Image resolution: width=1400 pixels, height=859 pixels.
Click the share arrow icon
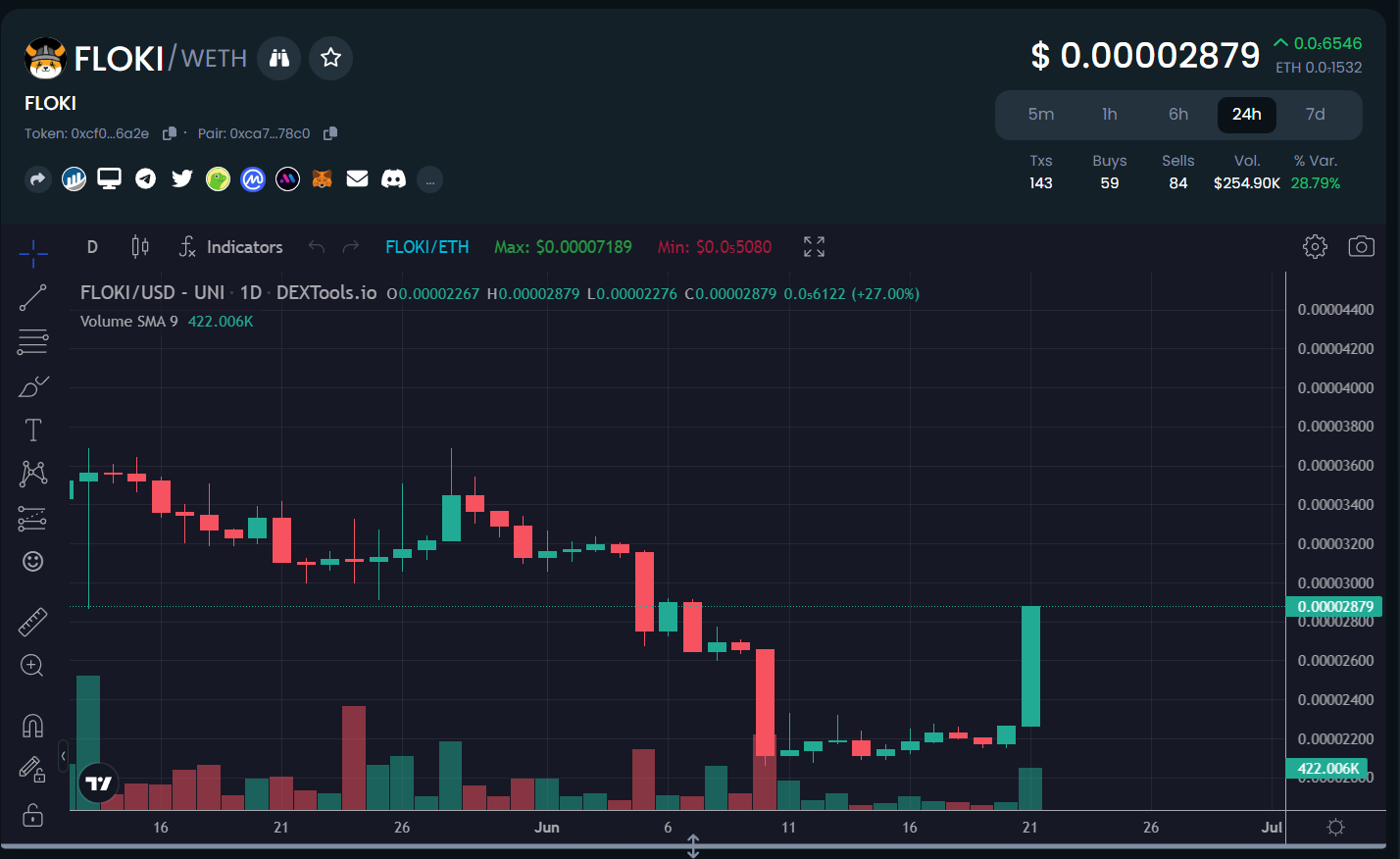coord(37,178)
